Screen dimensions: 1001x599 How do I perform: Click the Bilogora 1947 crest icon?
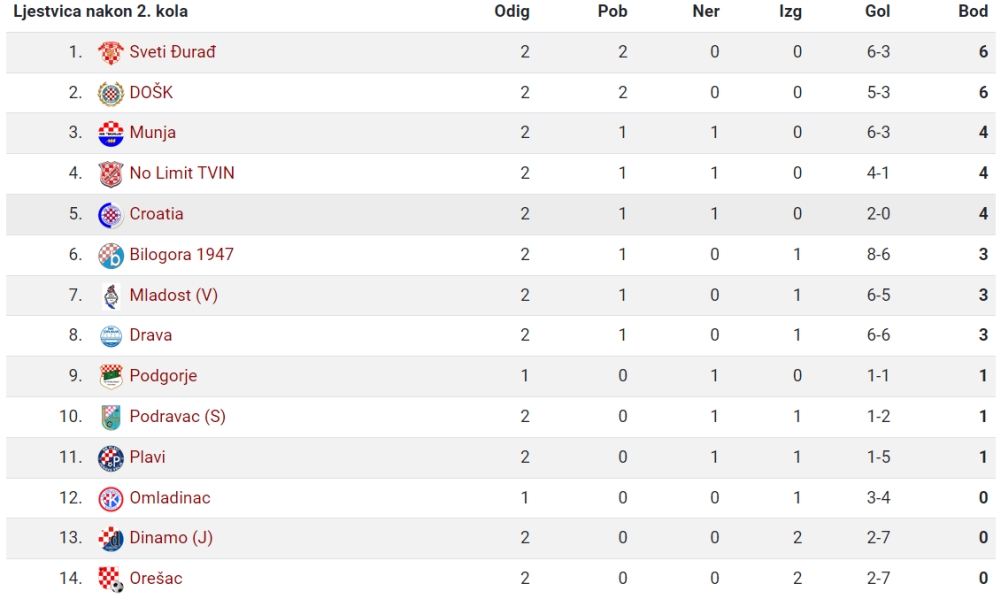(x=110, y=255)
